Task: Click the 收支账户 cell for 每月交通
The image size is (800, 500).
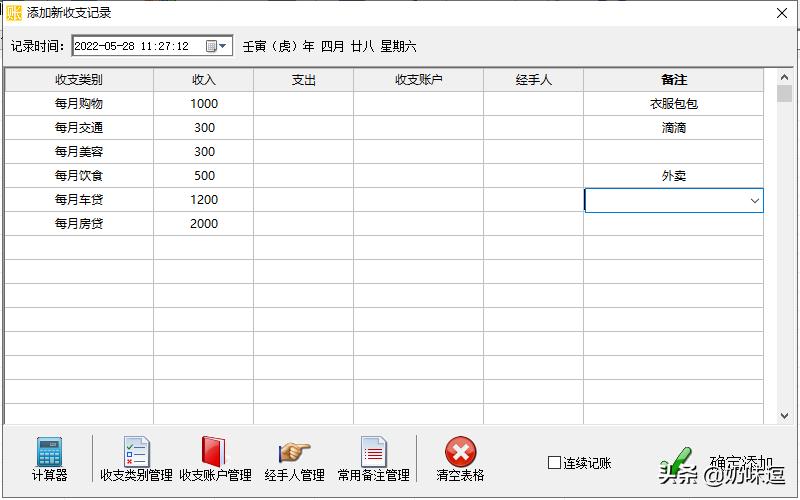Action: (x=418, y=128)
